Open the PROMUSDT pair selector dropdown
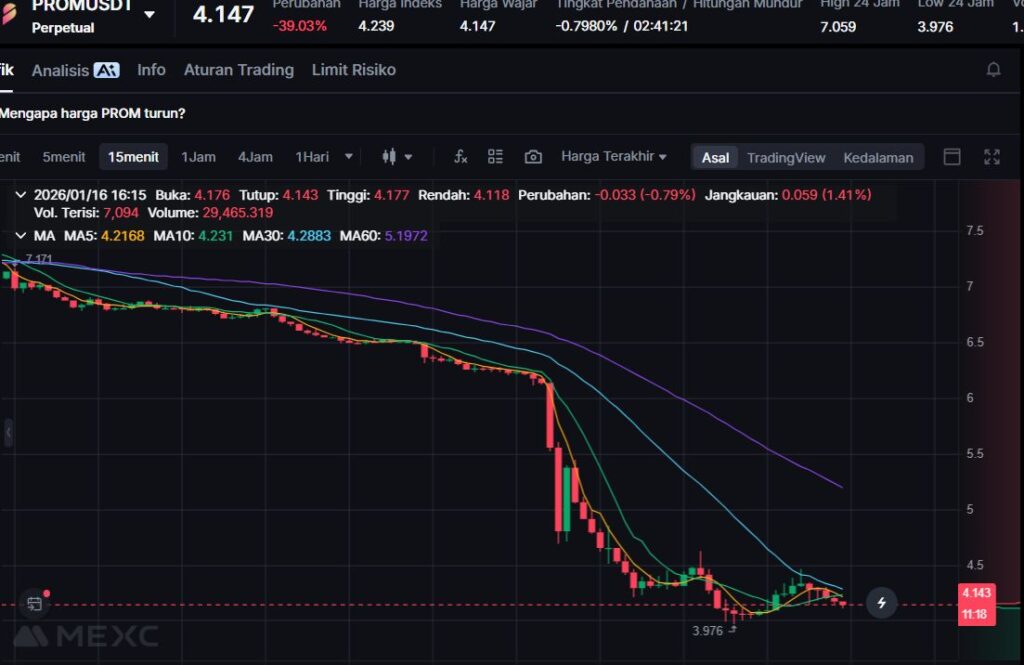 tap(149, 15)
